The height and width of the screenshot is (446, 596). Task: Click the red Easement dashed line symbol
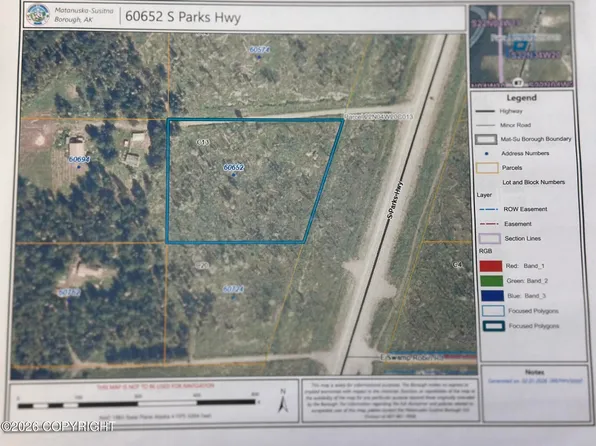(489, 224)
